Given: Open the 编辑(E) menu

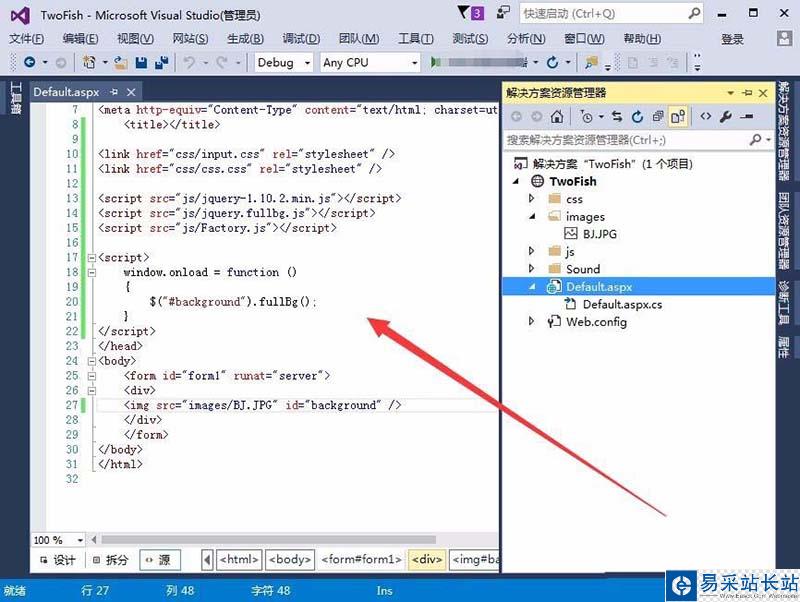Looking at the screenshot, I should (80, 39).
